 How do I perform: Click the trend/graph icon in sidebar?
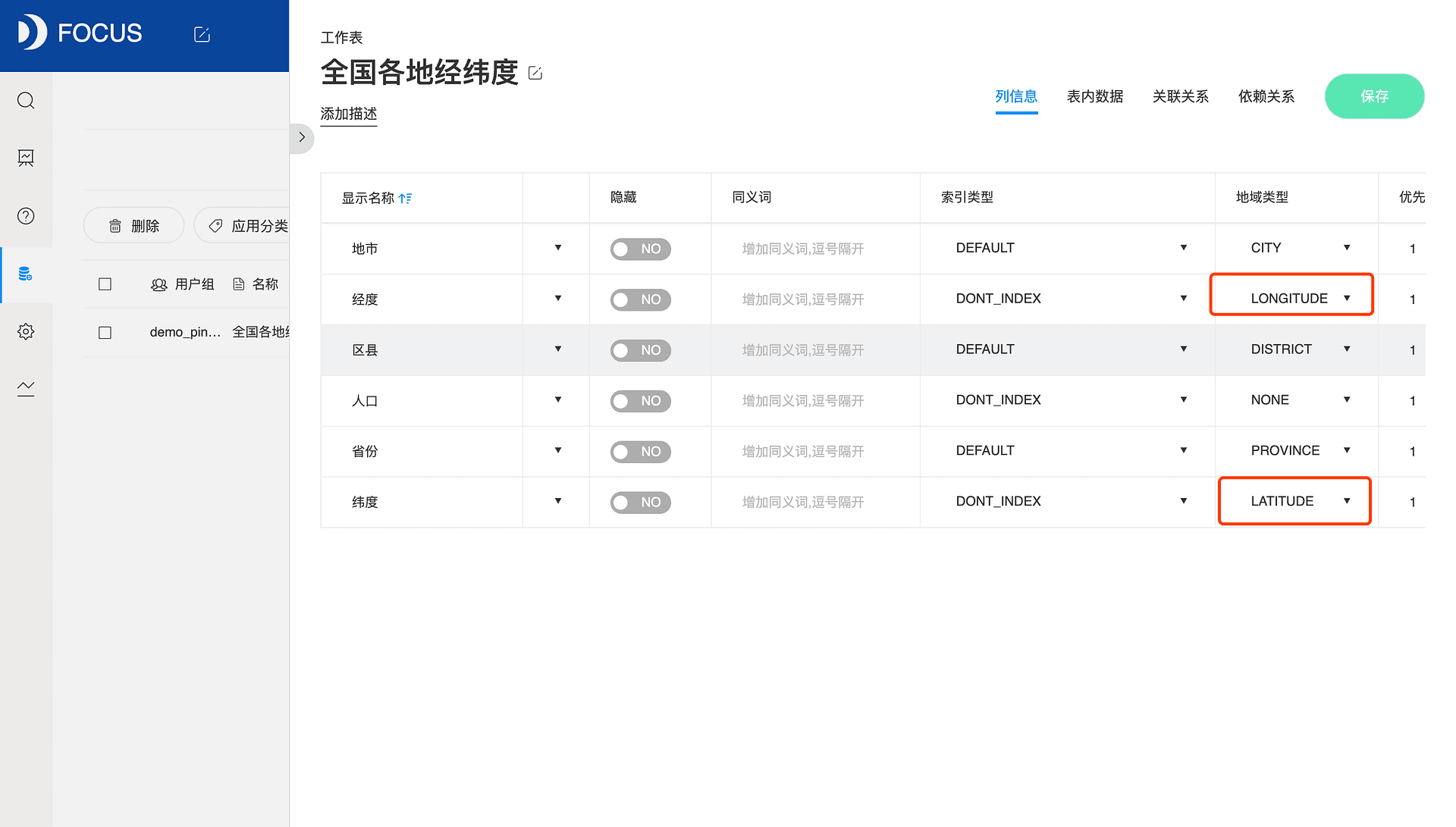click(x=26, y=388)
